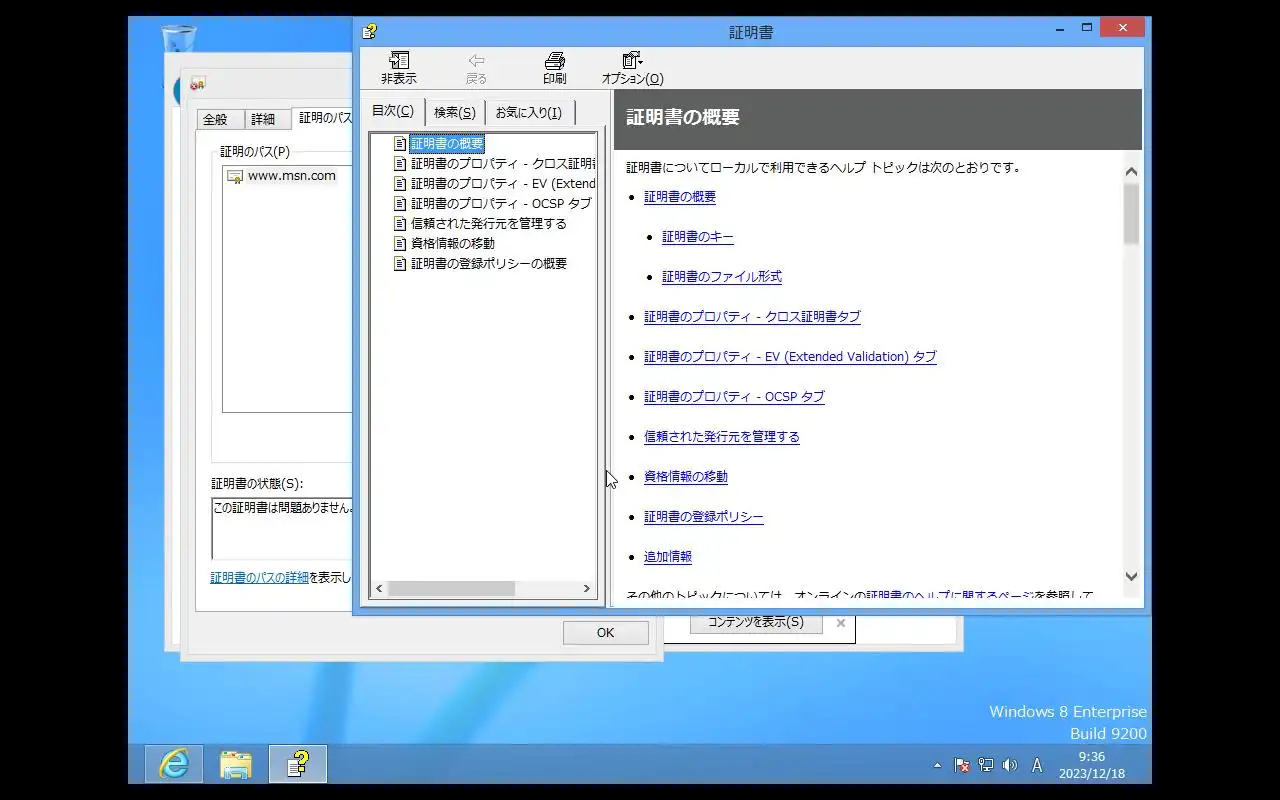Click the コンテンツを表示(S) button
Image resolution: width=1280 pixels, height=800 pixels.
pos(755,623)
